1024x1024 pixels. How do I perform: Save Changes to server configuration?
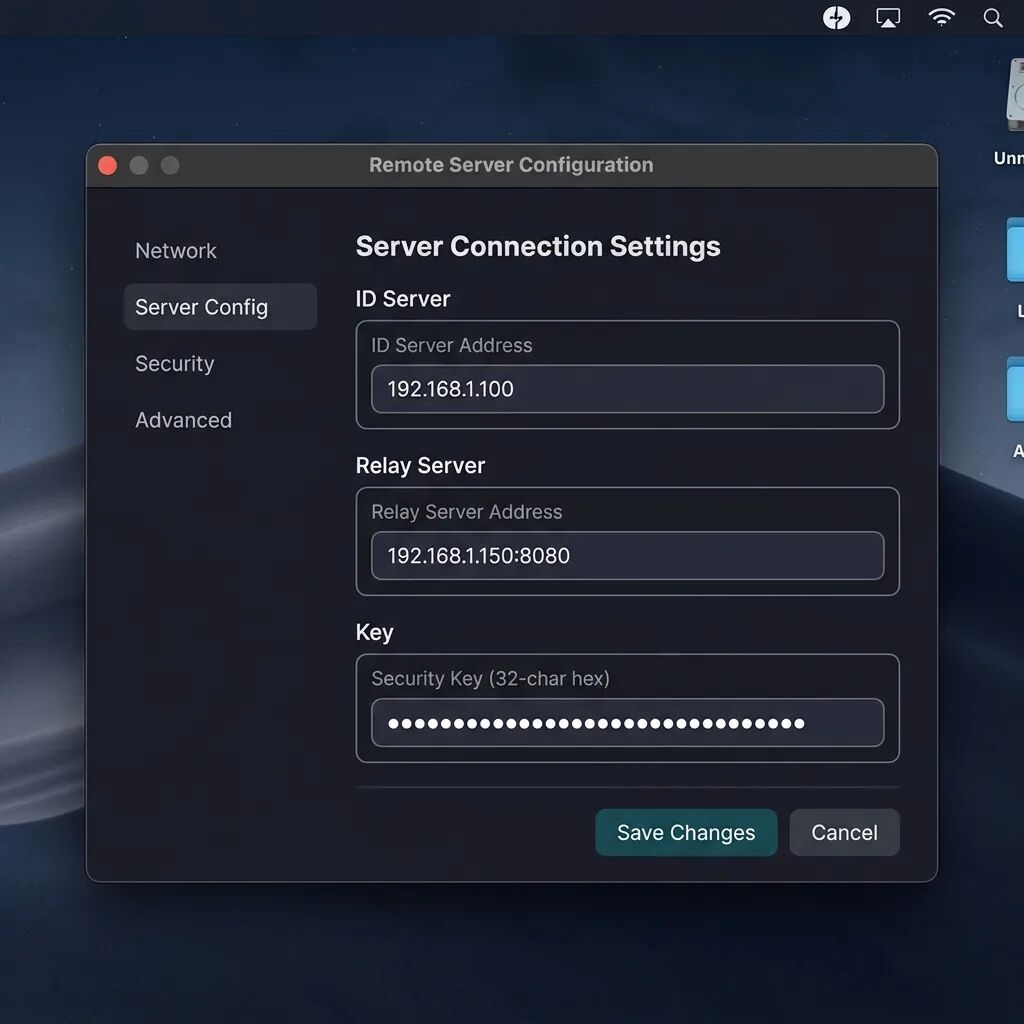click(x=686, y=833)
